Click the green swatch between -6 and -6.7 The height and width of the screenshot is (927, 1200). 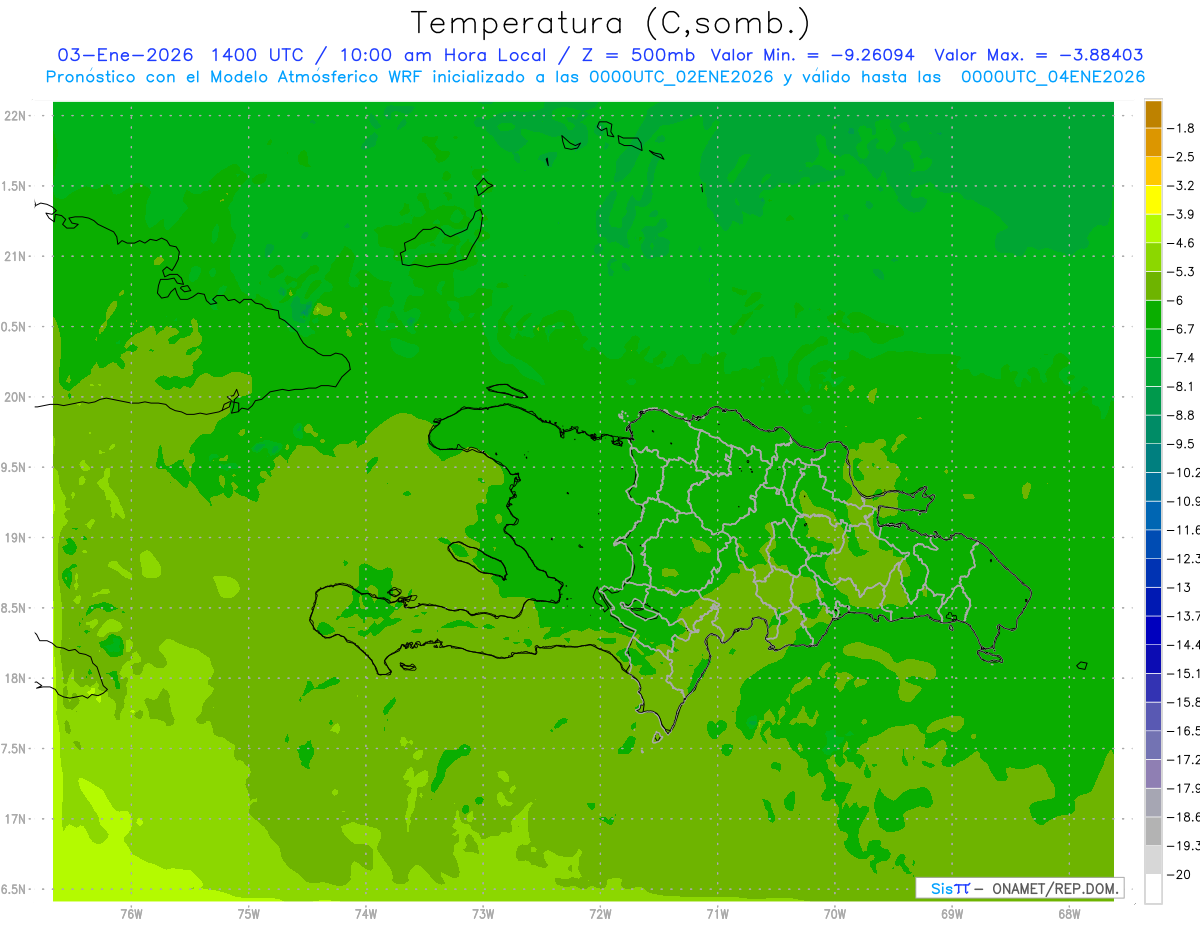point(1153,315)
